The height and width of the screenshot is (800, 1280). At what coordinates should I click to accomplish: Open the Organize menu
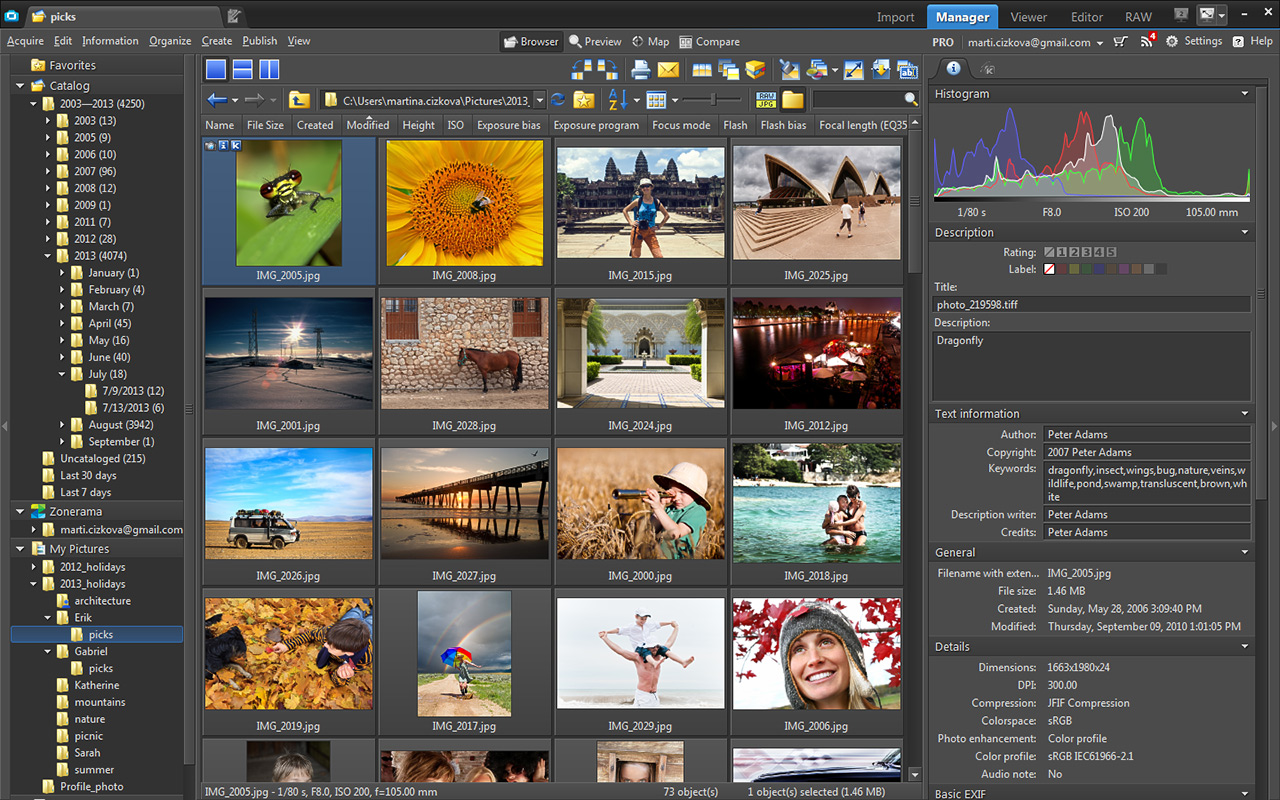click(170, 41)
